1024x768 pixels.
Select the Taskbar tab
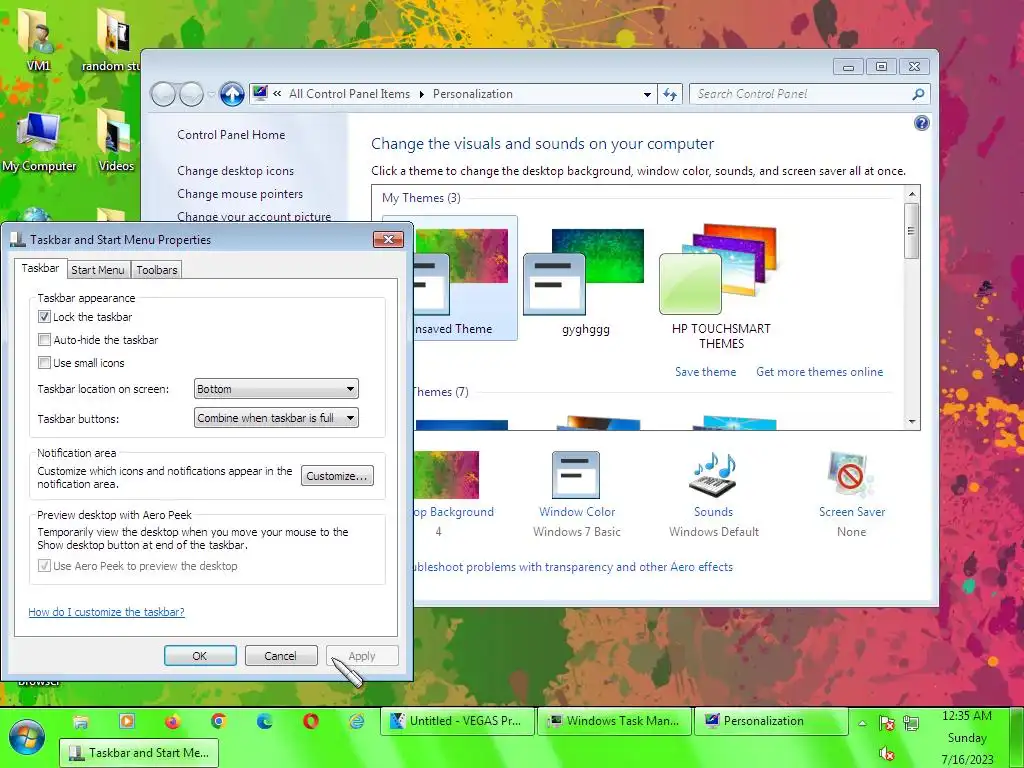(x=40, y=268)
